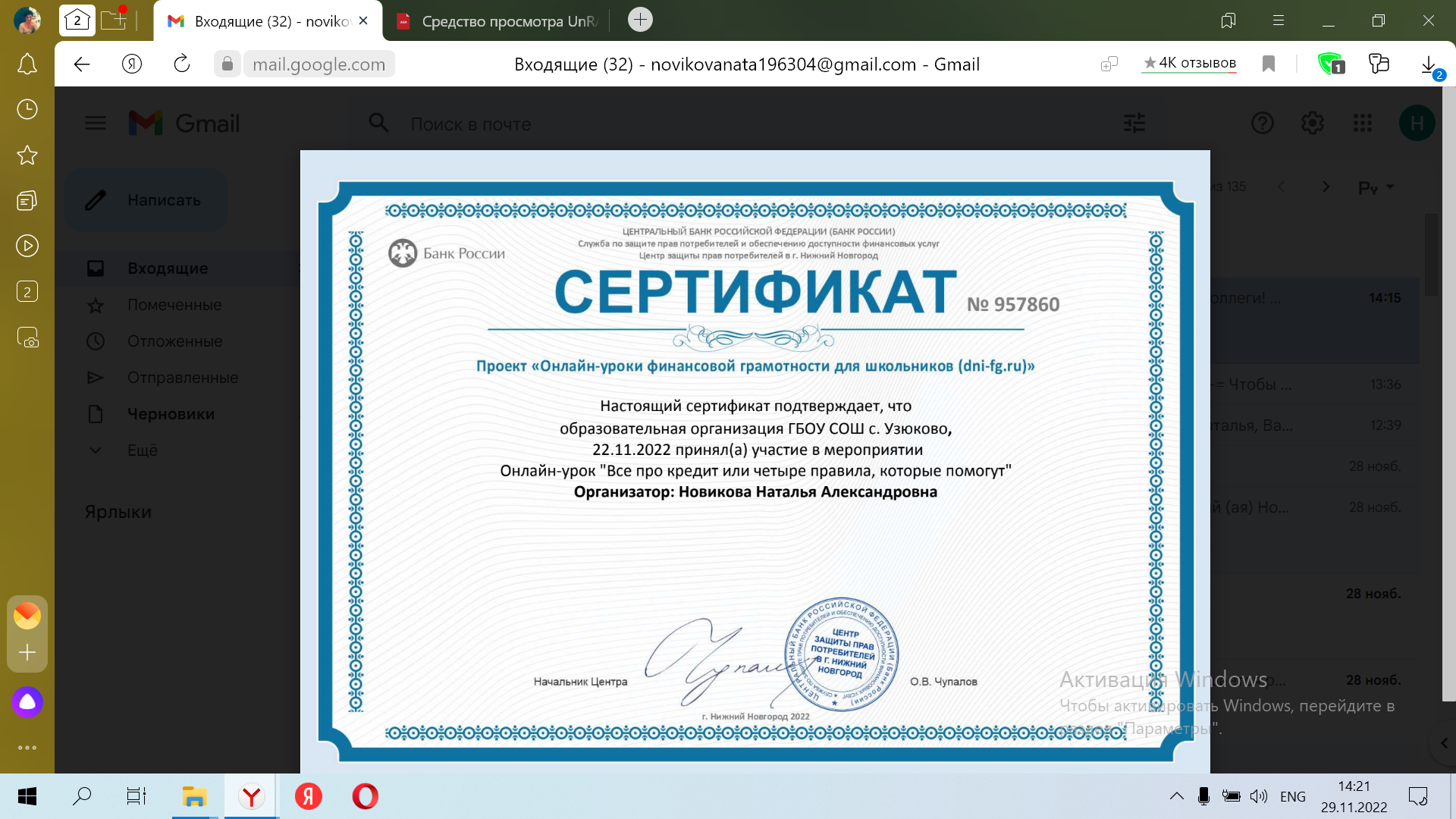Switch to the Средство просмотра tab

(500, 21)
